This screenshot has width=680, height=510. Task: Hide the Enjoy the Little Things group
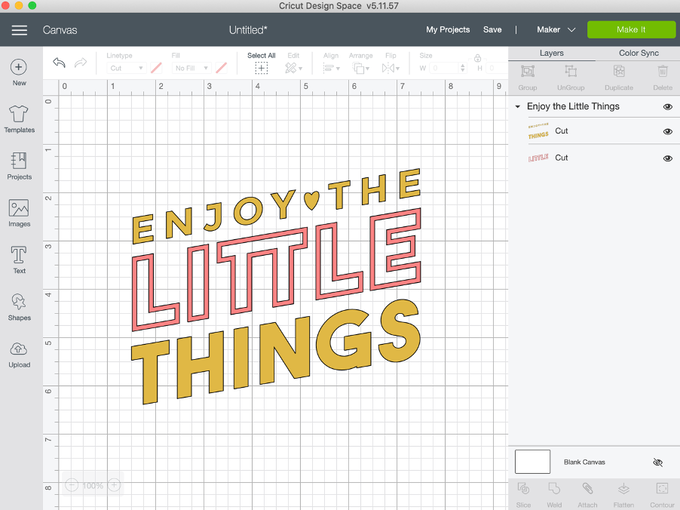(667, 106)
